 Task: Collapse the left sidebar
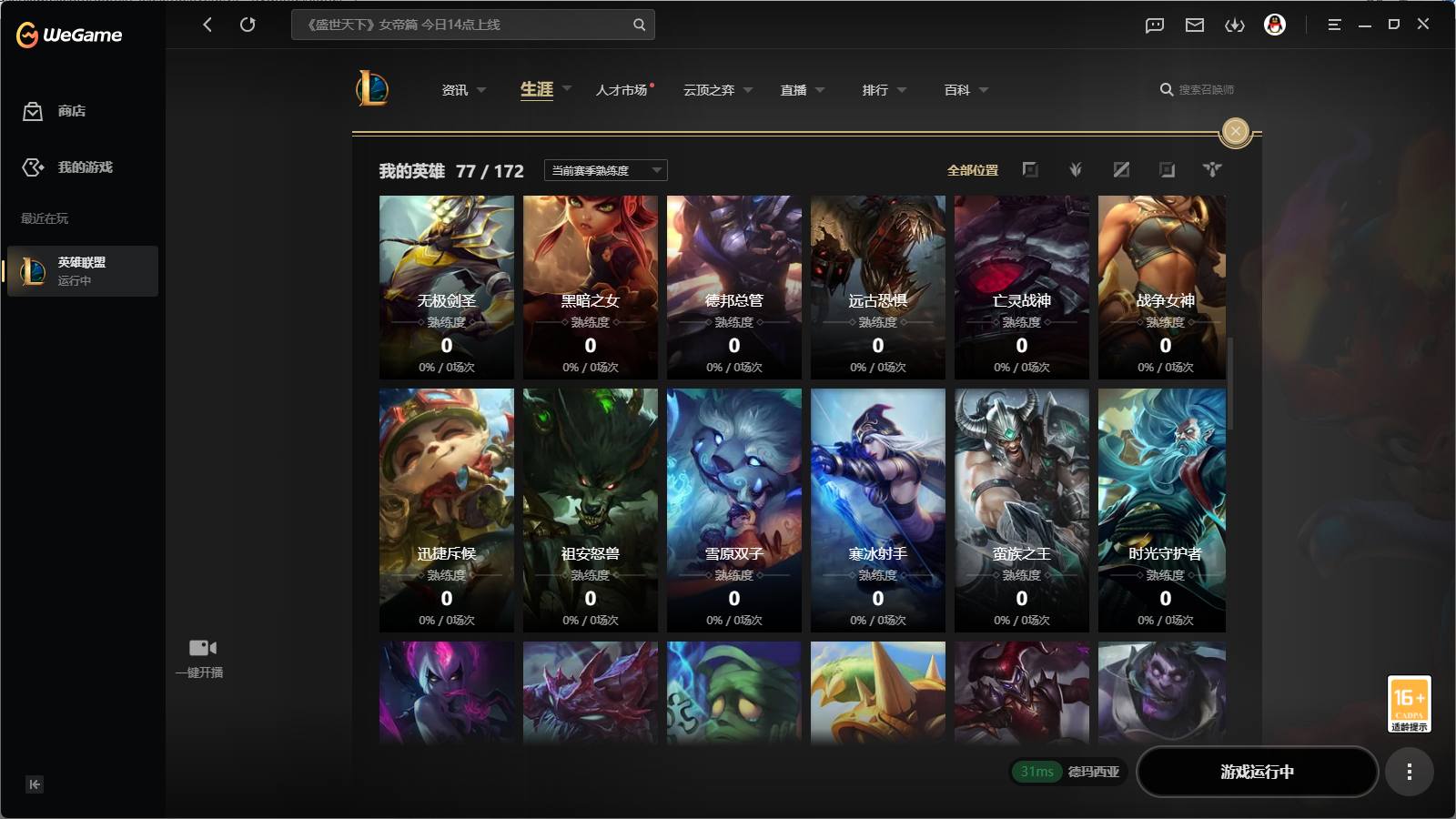(x=35, y=784)
